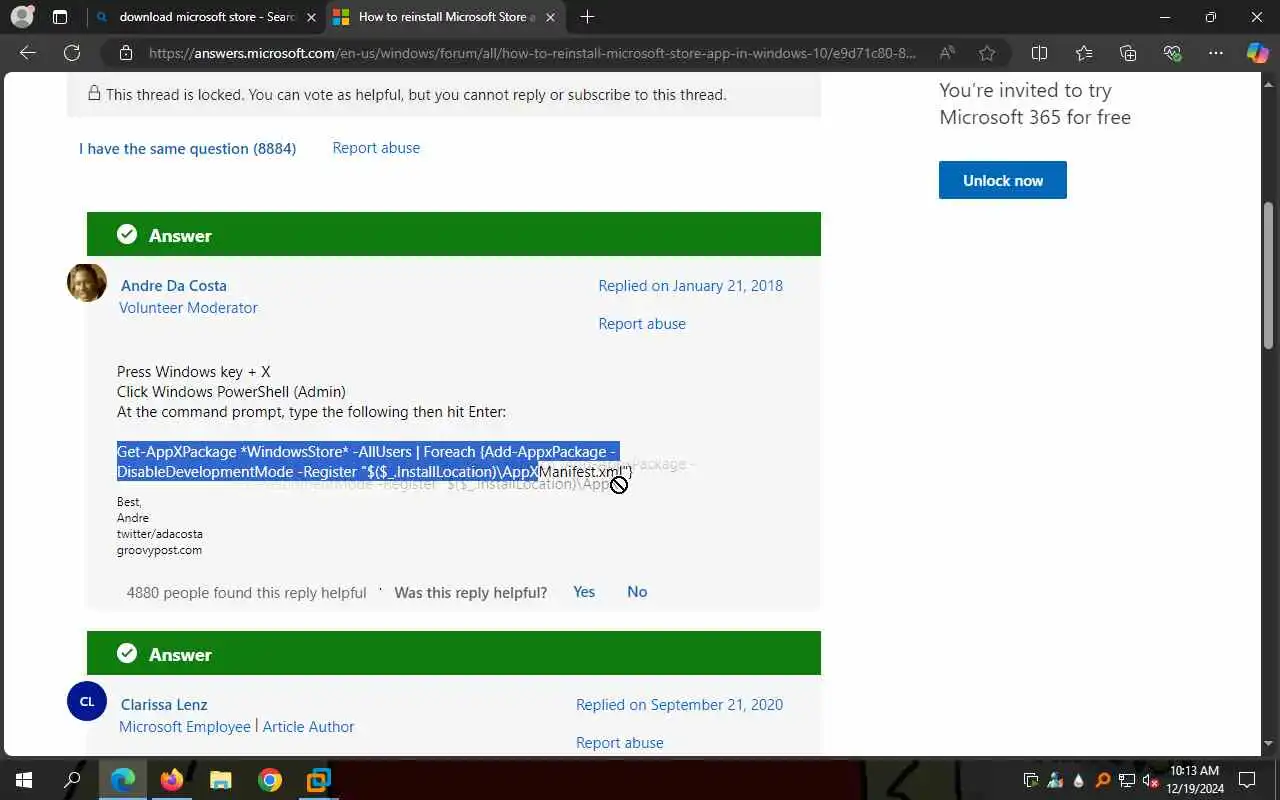Screen dimensions: 1280x800
Task: Open Andre Da Costa's profile link
Action: point(174,285)
